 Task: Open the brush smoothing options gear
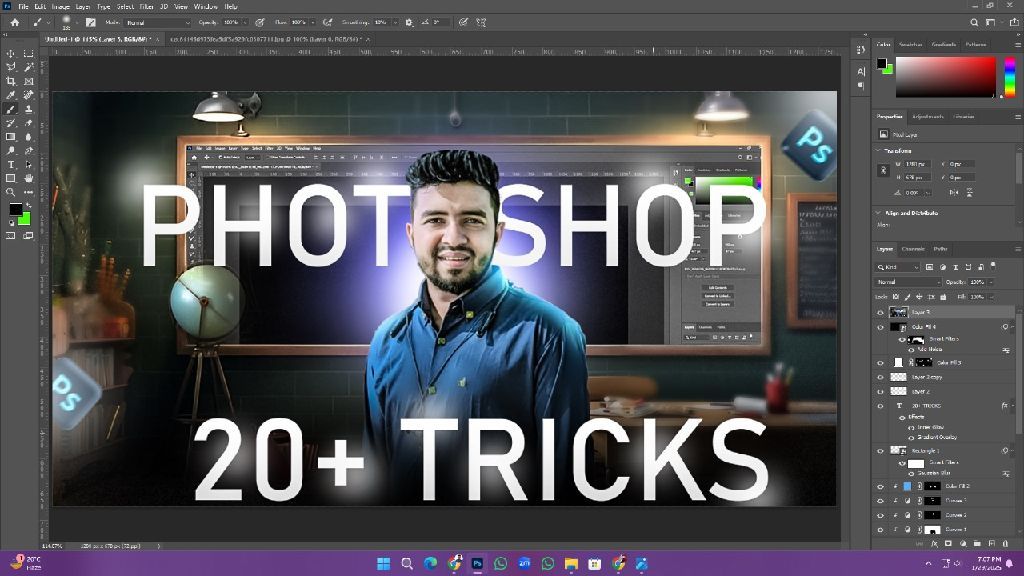click(x=409, y=21)
